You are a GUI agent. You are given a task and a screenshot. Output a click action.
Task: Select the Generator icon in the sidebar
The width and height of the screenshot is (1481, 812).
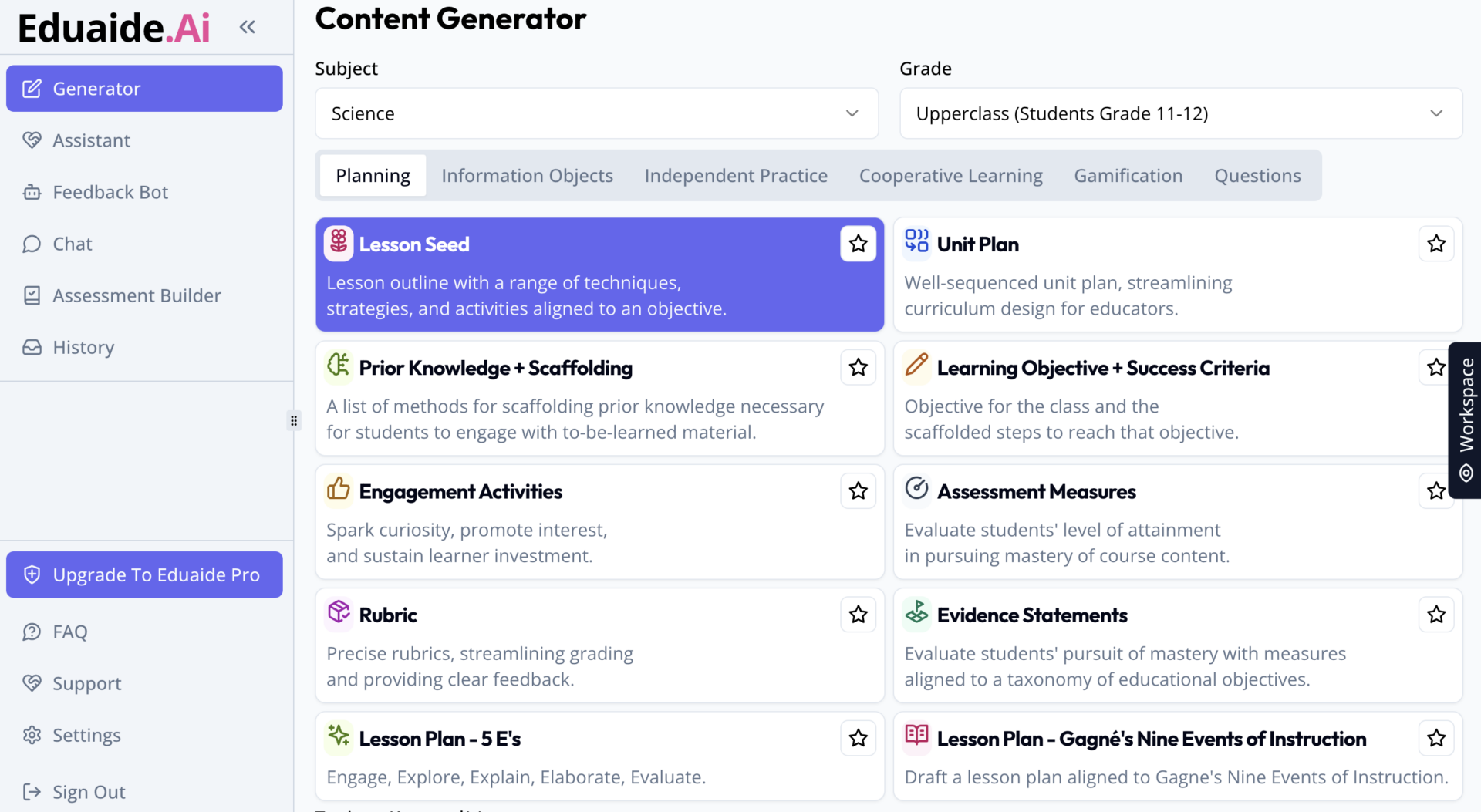[x=32, y=88]
